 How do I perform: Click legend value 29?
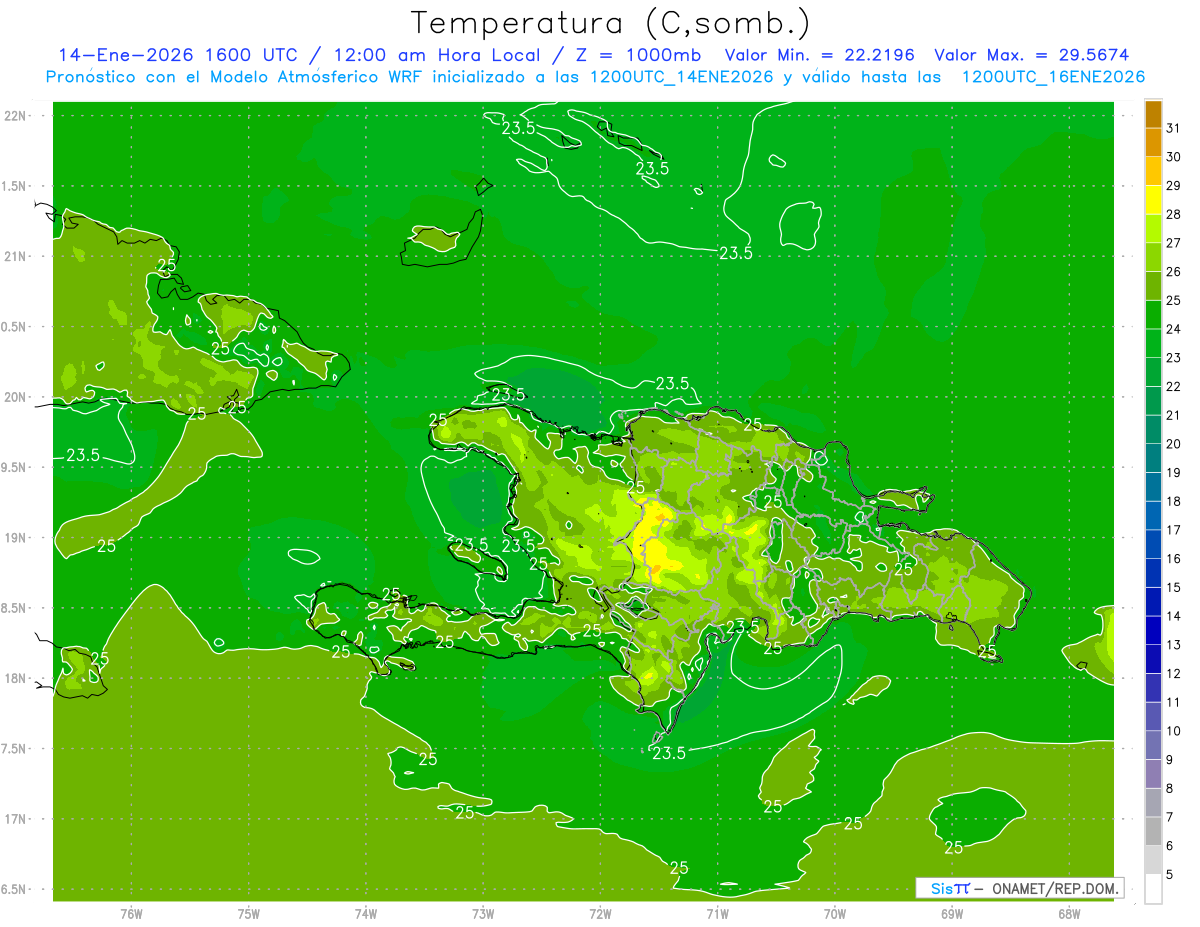click(x=1174, y=186)
